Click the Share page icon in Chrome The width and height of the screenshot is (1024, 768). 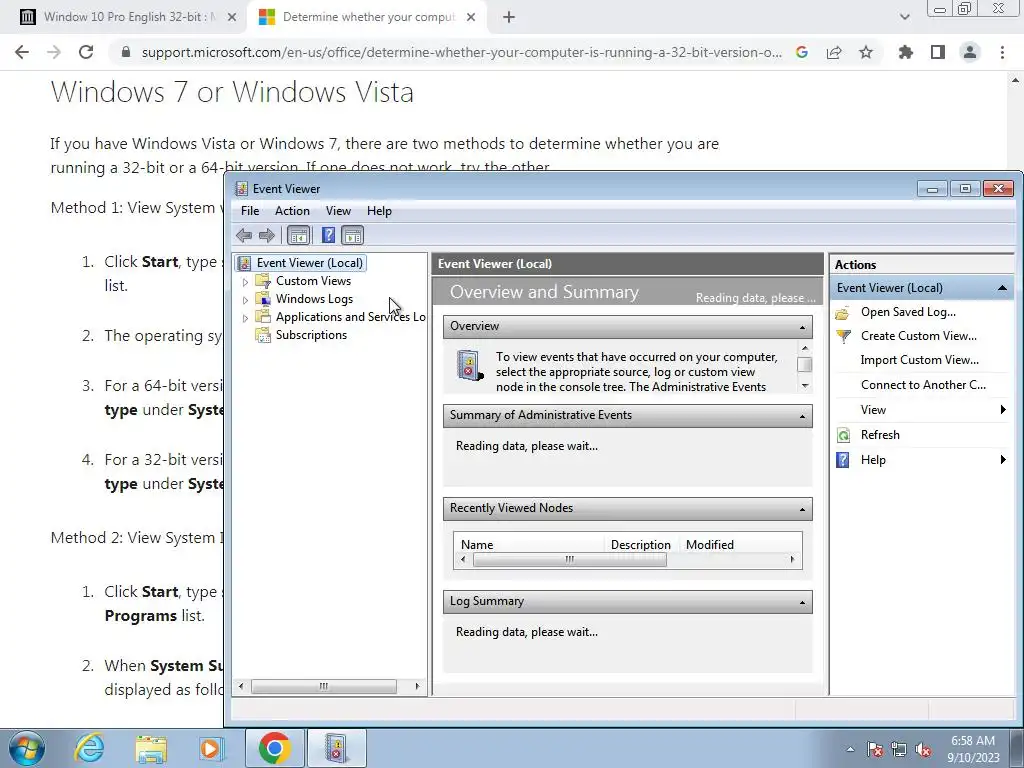coord(834,52)
